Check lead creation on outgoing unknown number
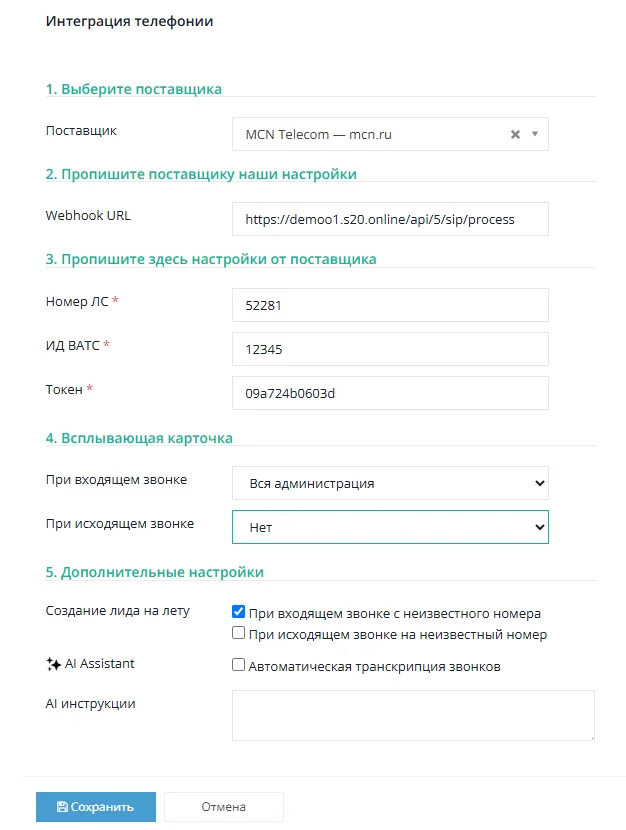The image size is (626, 830). click(x=238, y=633)
